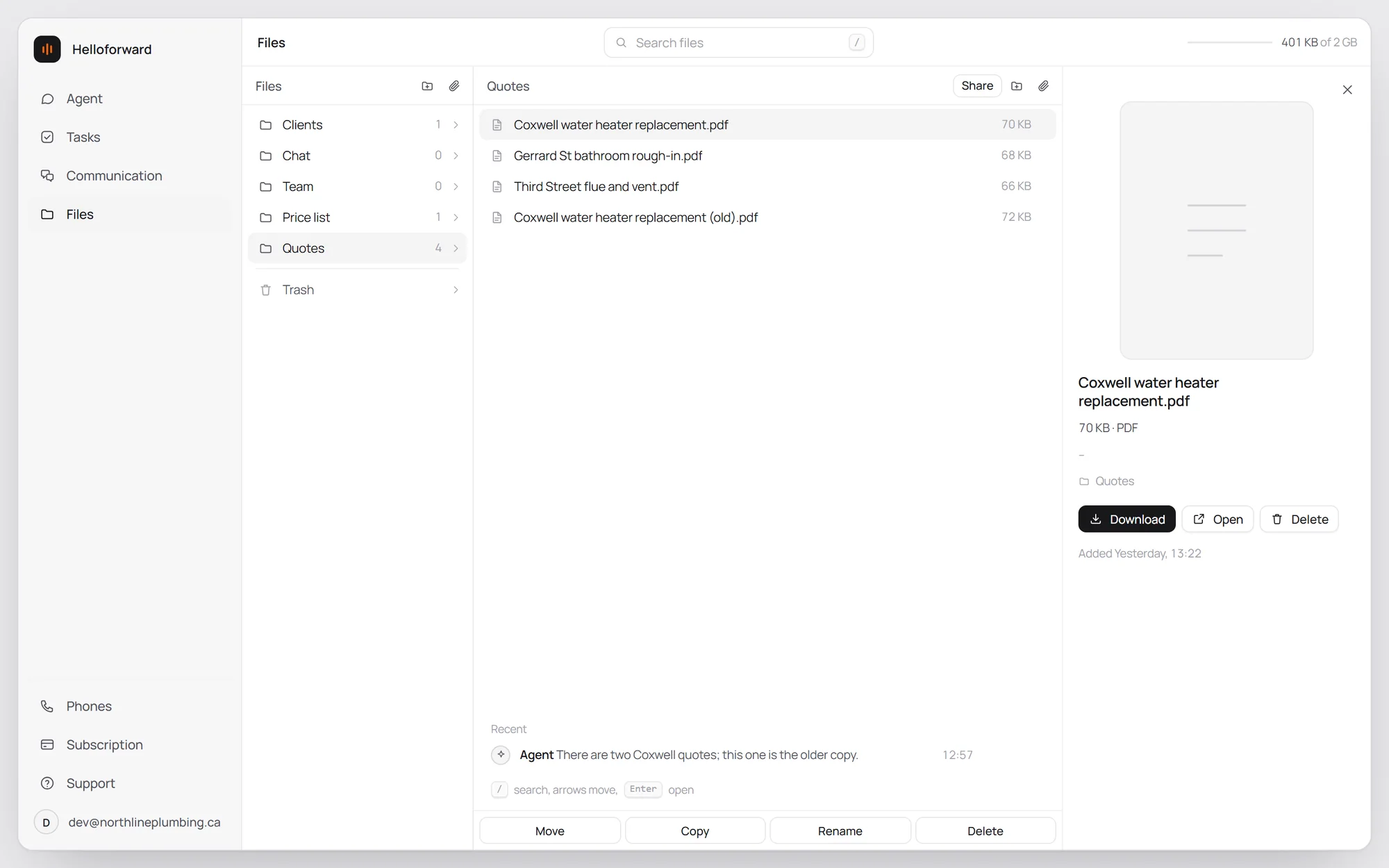Click the Rename button
Image resolution: width=1389 pixels, height=868 pixels.
(x=840, y=831)
